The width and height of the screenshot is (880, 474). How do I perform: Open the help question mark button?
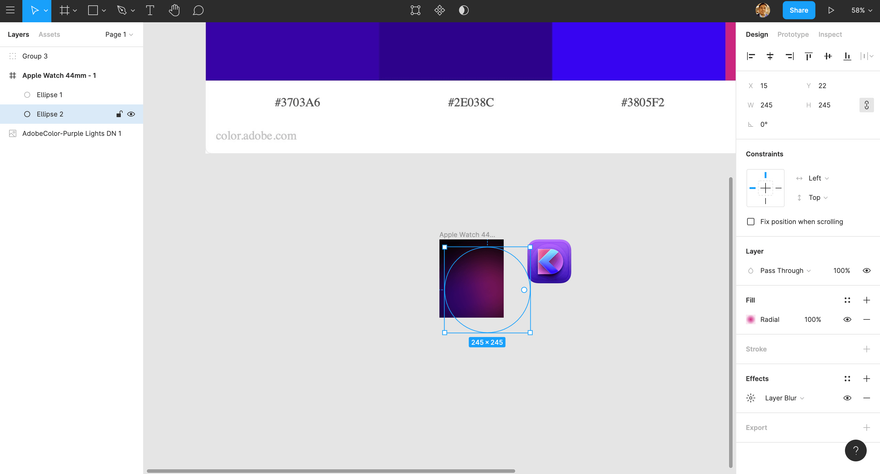click(855, 450)
